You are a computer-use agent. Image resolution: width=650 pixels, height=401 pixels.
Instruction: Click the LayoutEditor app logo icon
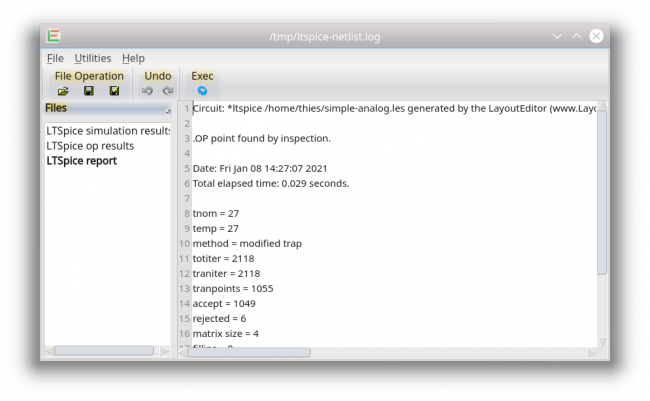[53, 36]
